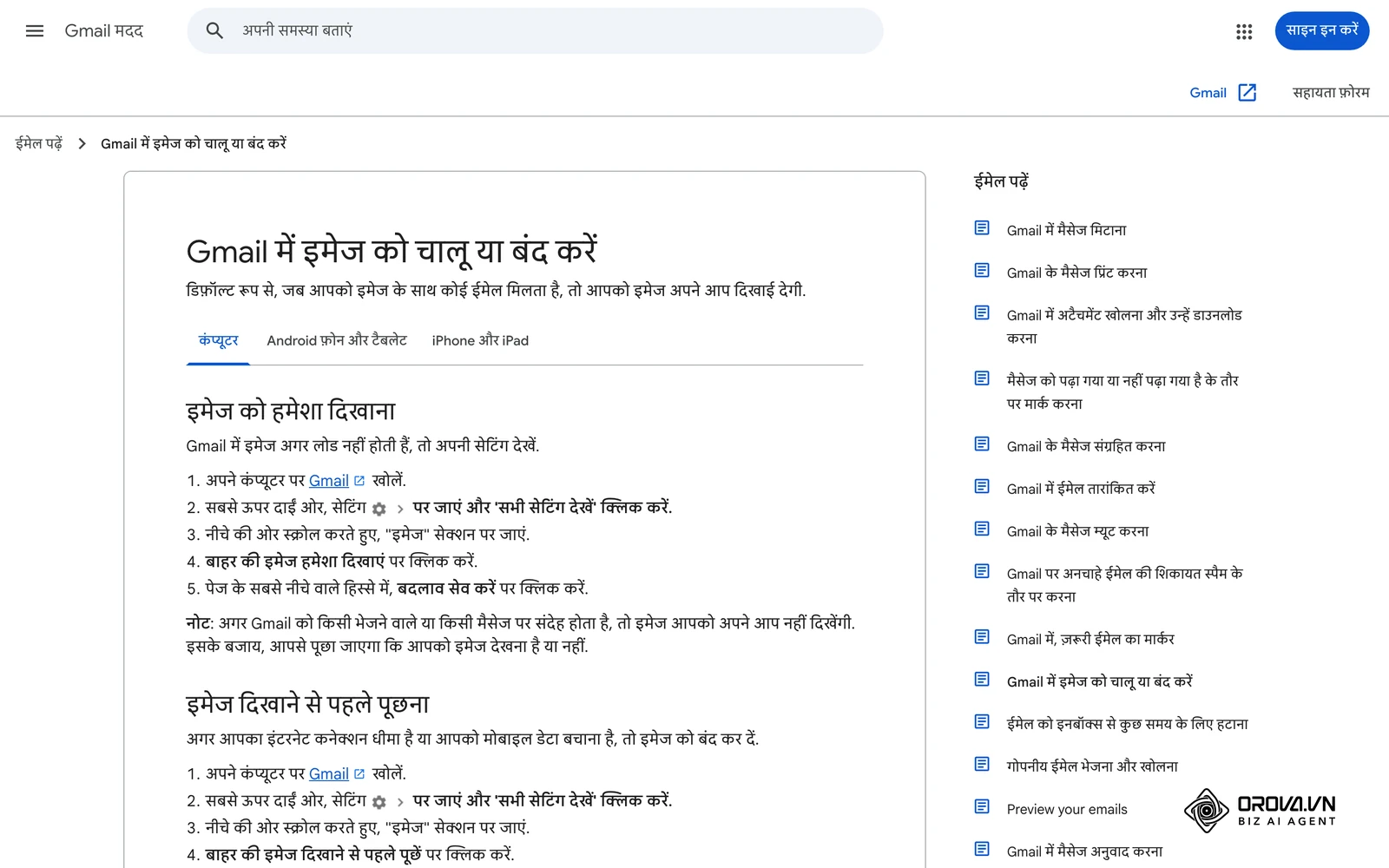Open 'गोपनीय ईमेल भेजना और खोलना' sidebar article
Viewport: 1389px width, 868px height.
pyautogui.click(x=1093, y=766)
